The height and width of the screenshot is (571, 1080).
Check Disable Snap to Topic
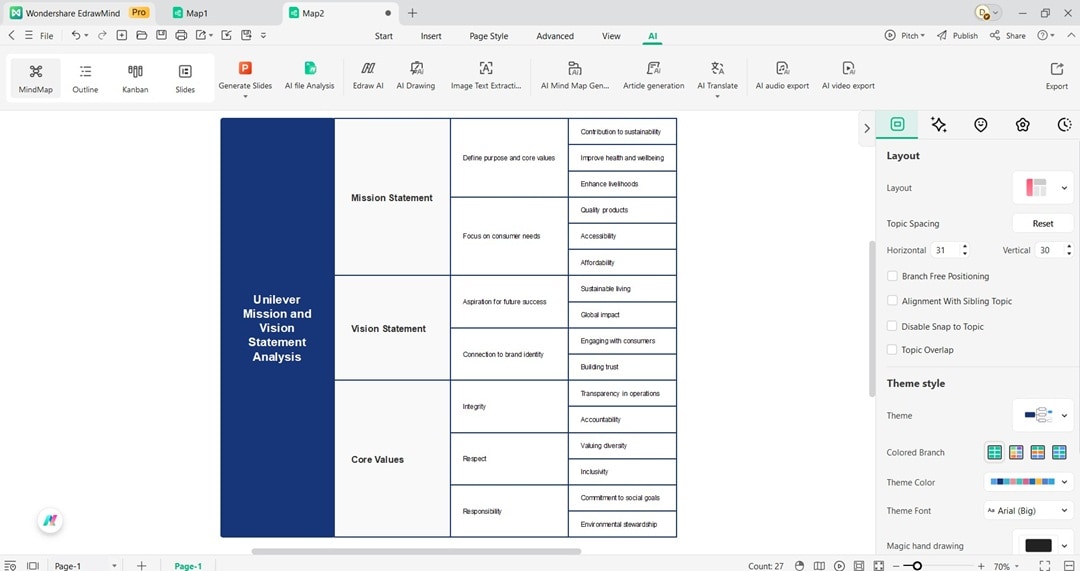[892, 326]
